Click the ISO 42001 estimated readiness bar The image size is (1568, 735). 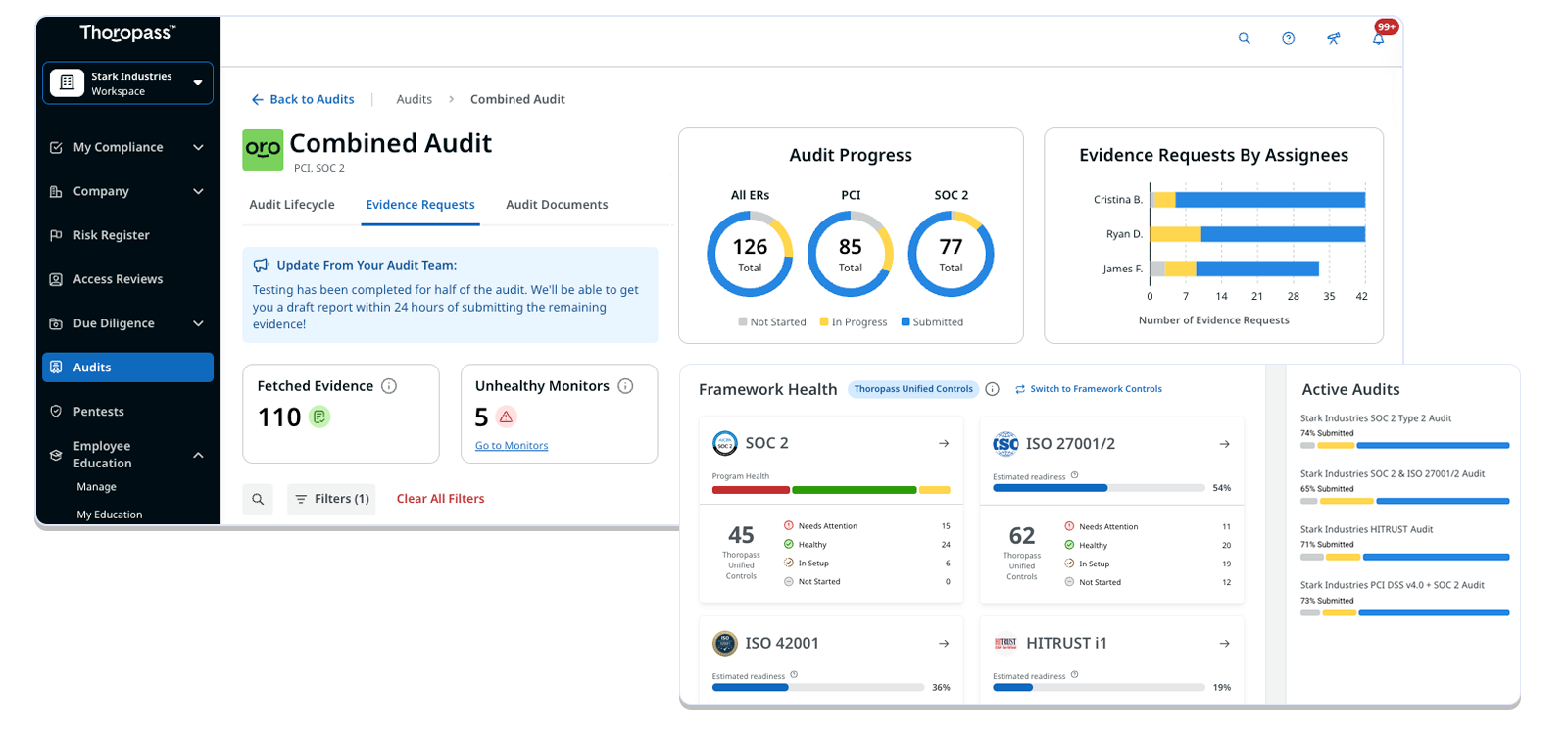[x=818, y=688]
